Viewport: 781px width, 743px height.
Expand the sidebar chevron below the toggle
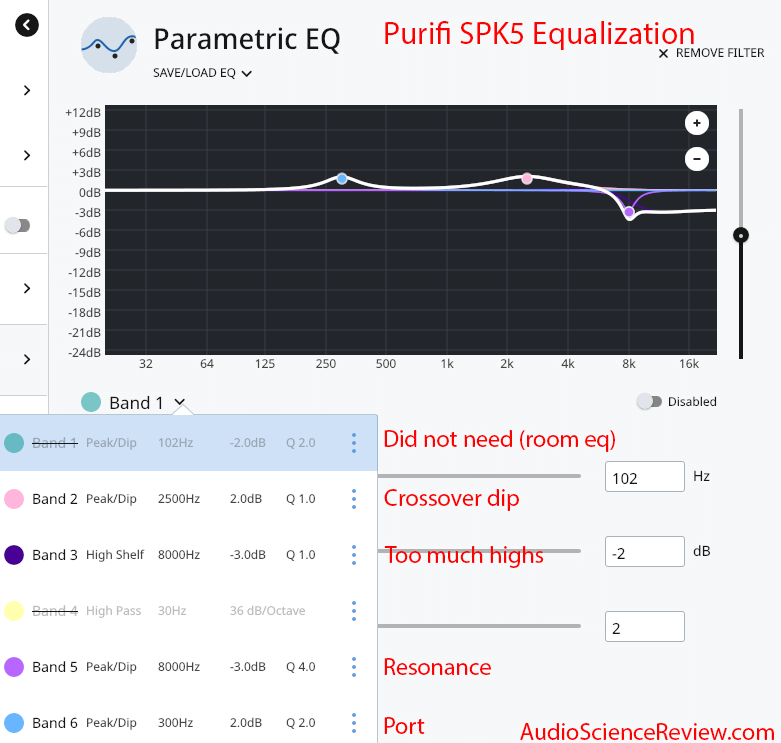click(27, 288)
